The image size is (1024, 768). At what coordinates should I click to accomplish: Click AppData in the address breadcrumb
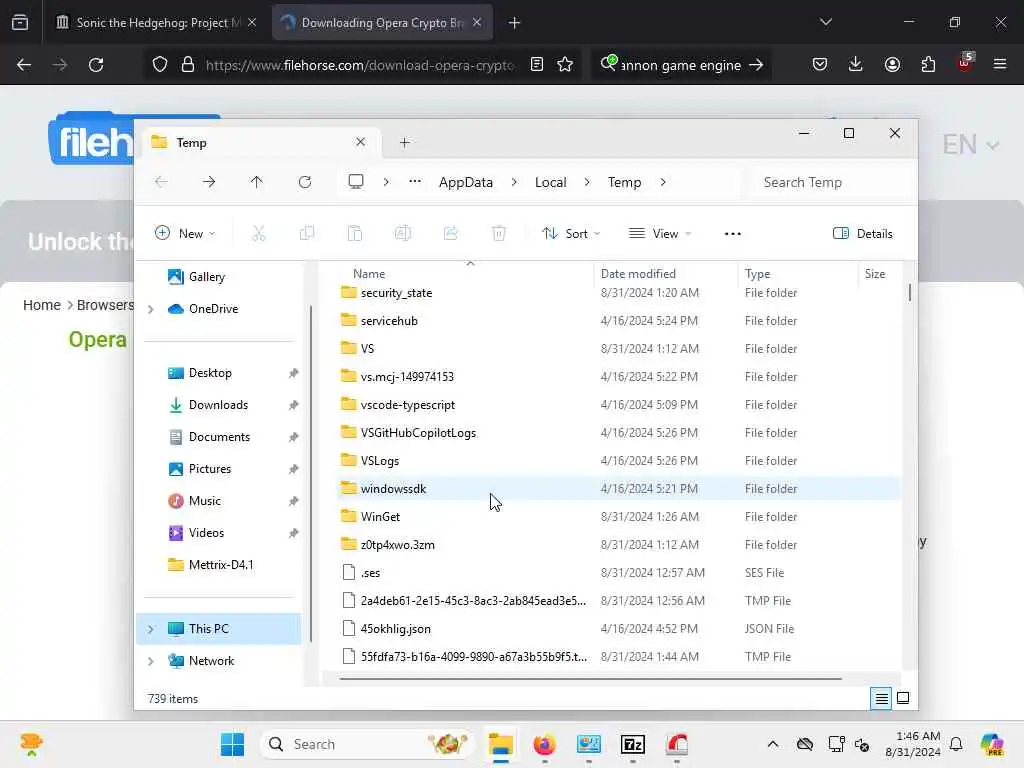pyautogui.click(x=466, y=182)
